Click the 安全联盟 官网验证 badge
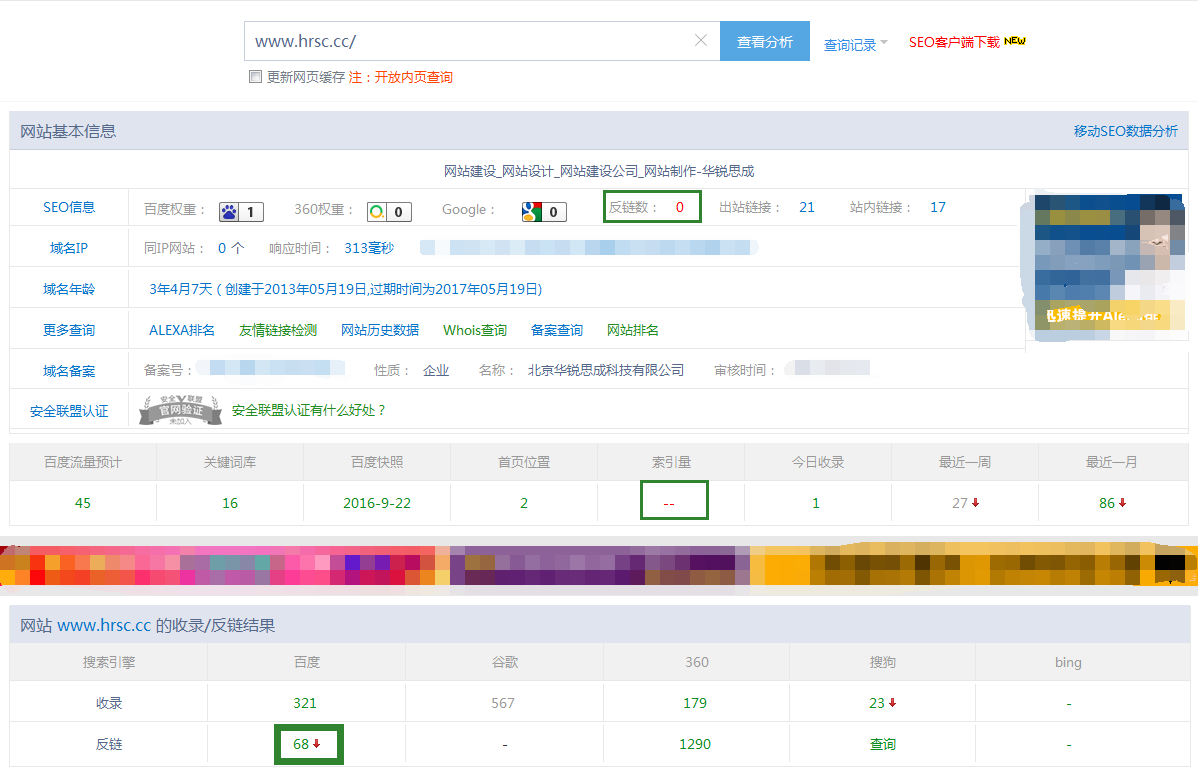The height and width of the screenshot is (776, 1198). tap(180, 410)
